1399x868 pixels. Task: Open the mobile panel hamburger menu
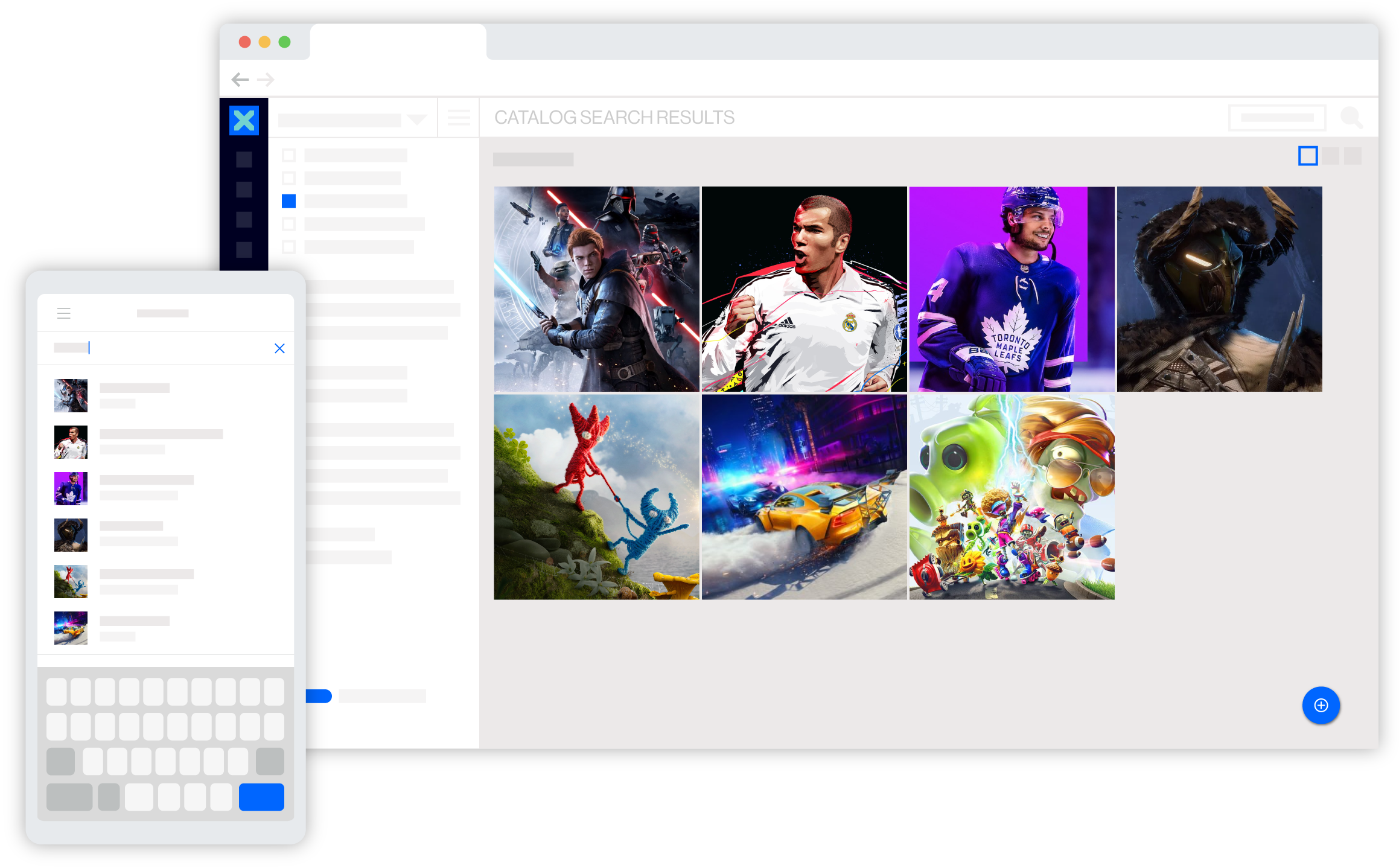64,313
